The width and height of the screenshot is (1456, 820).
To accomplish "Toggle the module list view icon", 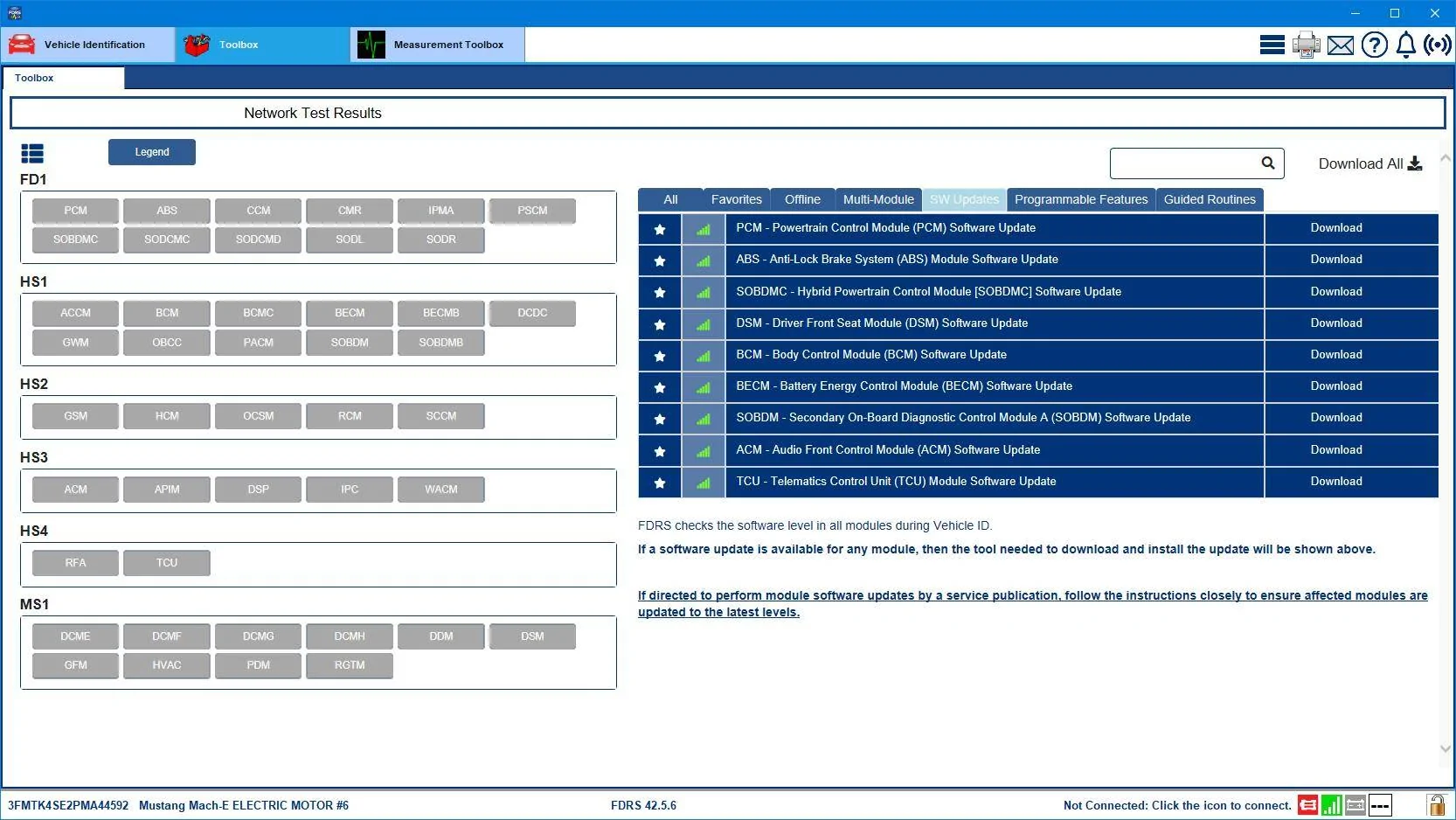I will click(32, 154).
